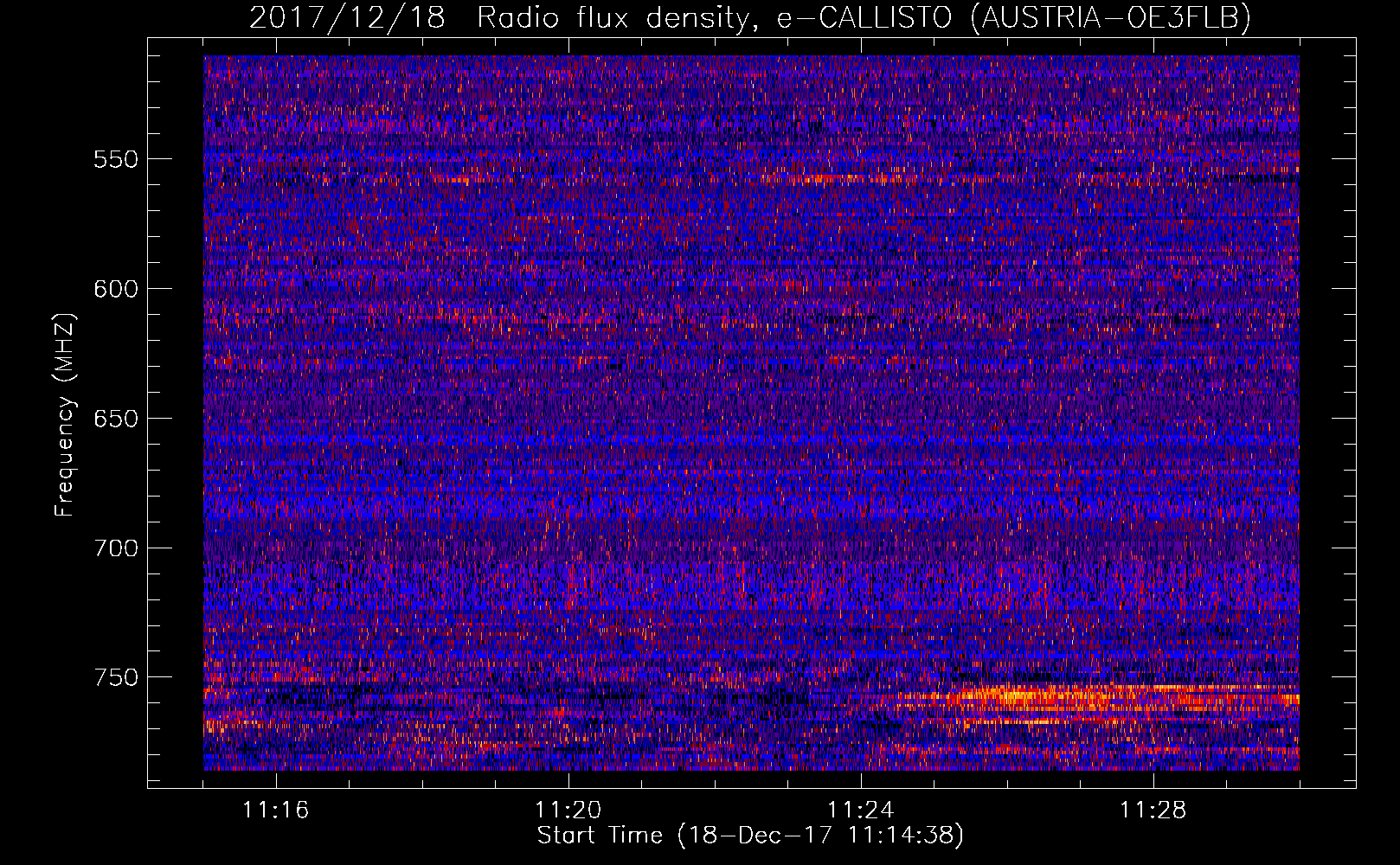
Task: Click the 550 frequency tick label
Action: [x=116, y=159]
